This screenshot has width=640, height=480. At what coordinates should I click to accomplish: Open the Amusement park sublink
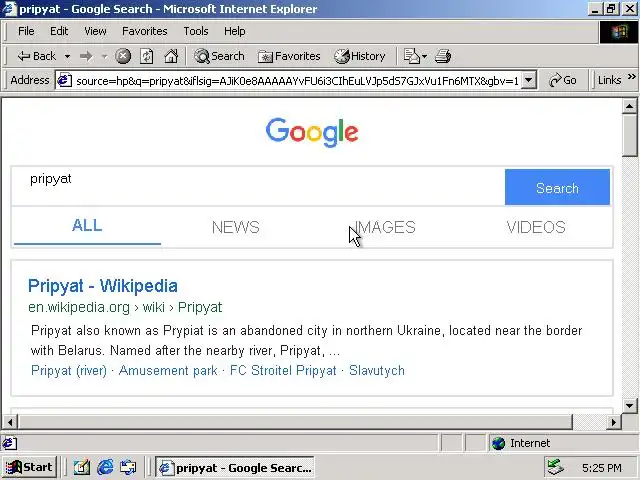point(168,371)
